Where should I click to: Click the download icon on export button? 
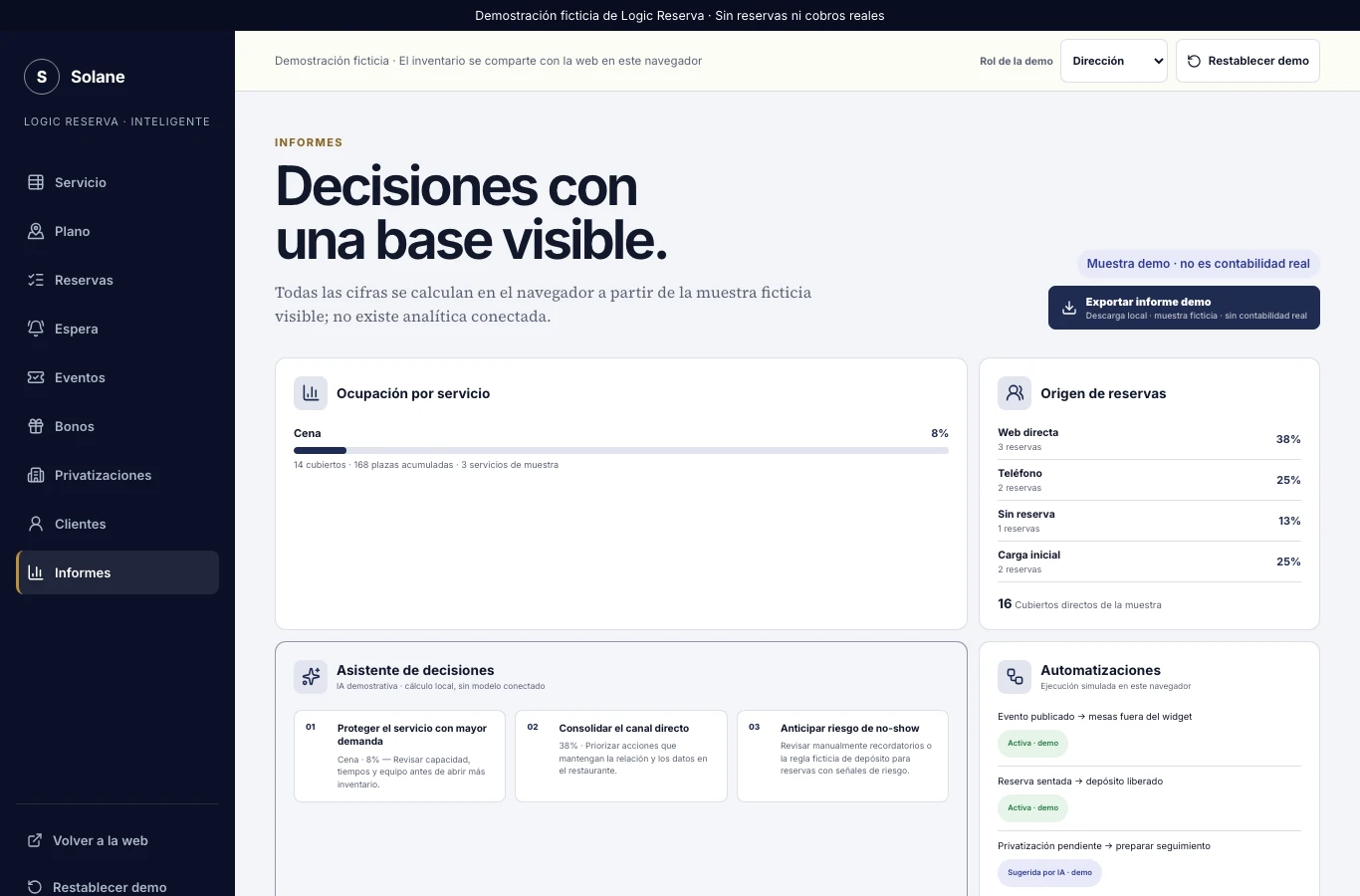pos(1069,308)
